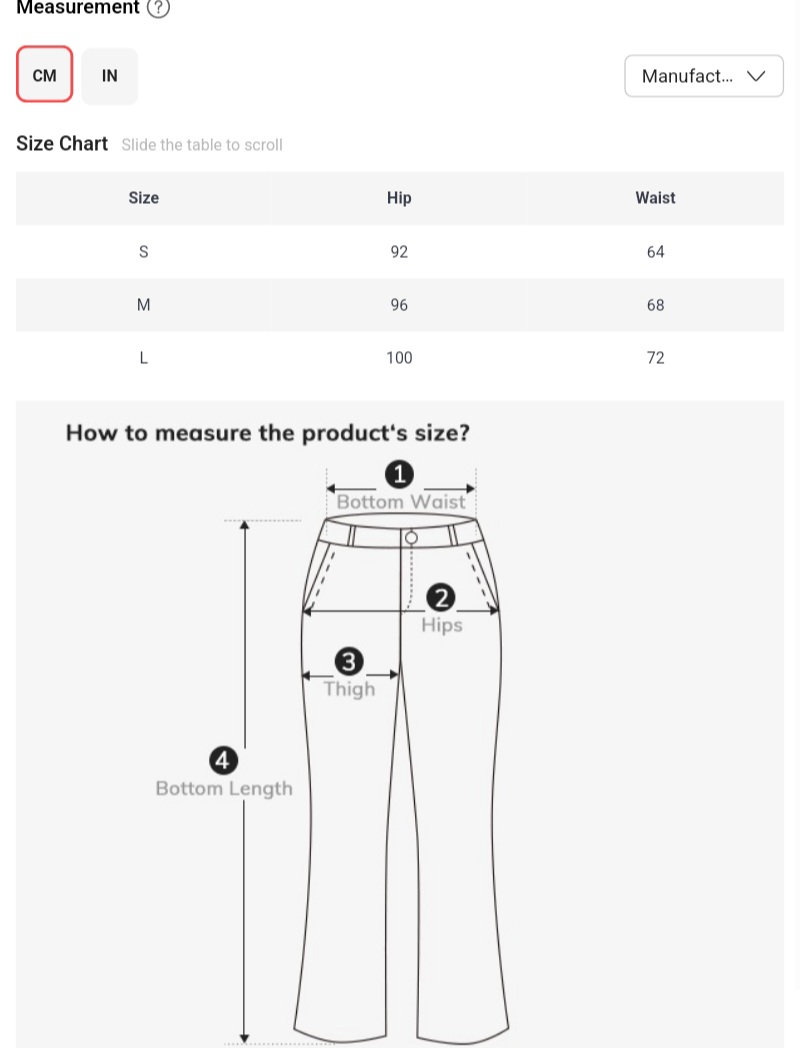The image size is (800, 1048).
Task: Select the S size row
Action: point(144,252)
